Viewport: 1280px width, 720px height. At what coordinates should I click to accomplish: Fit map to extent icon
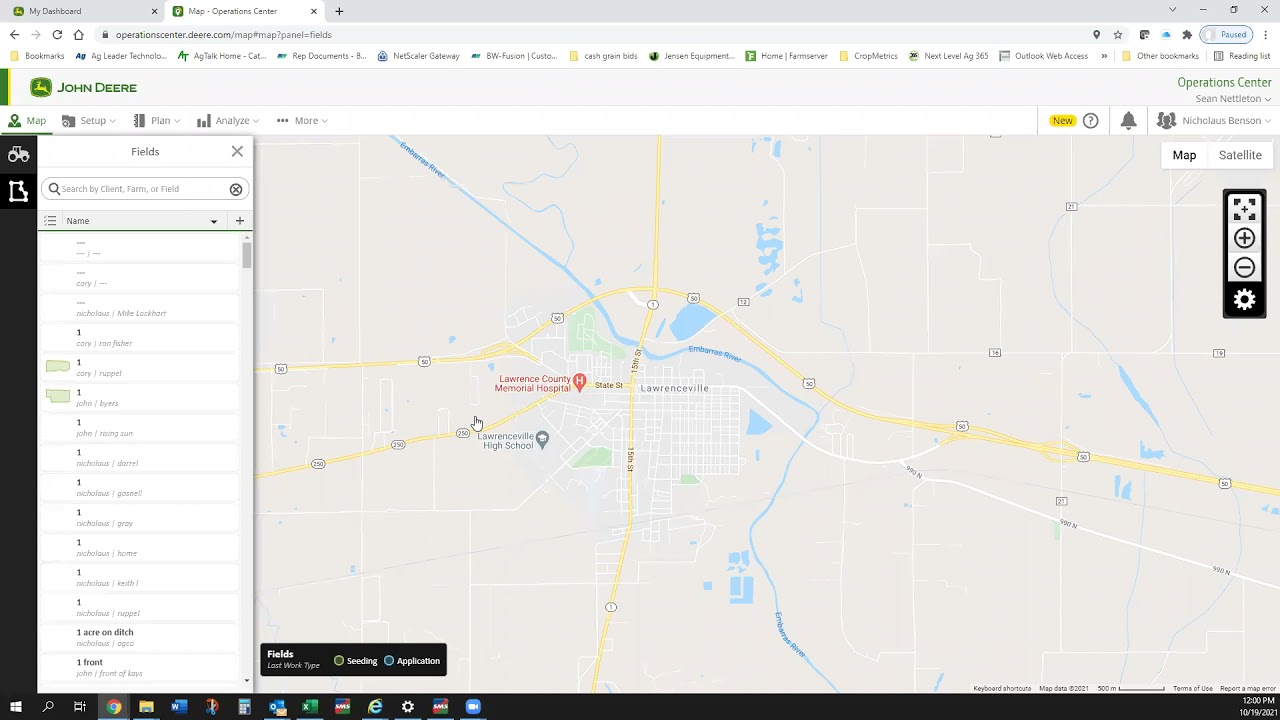(1244, 209)
